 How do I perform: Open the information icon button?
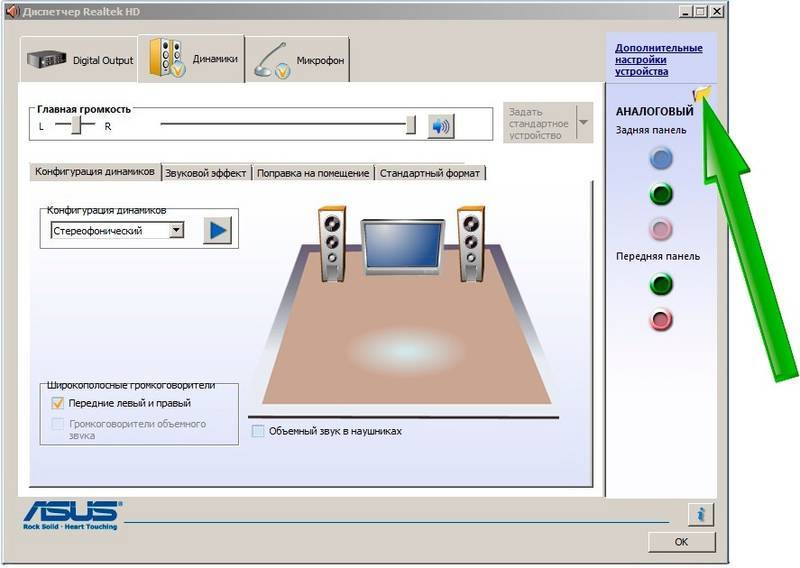tap(701, 514)
